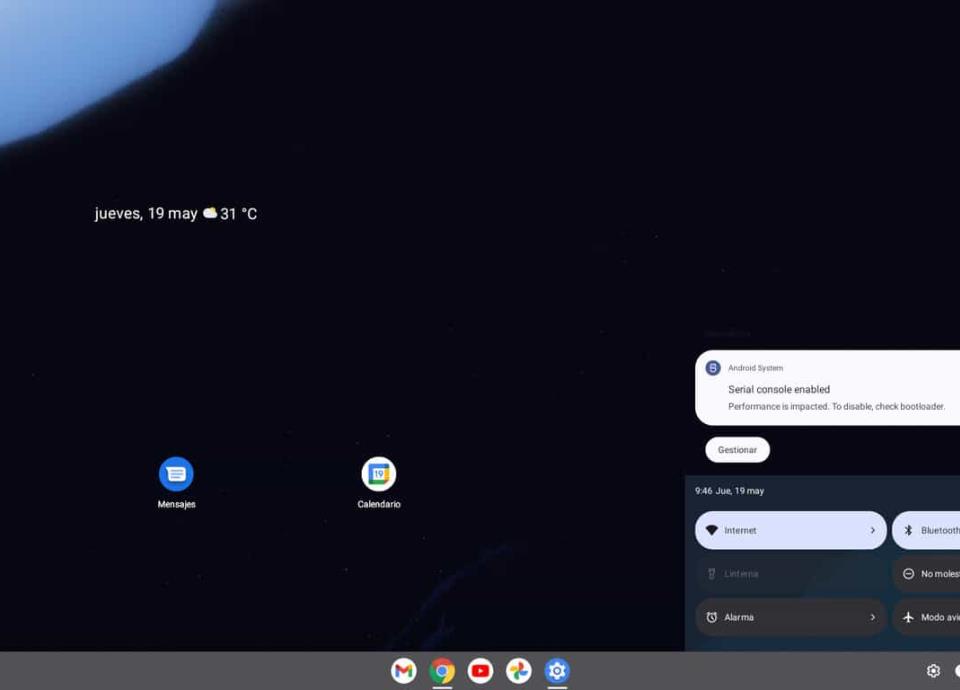Open the Settings app in taskbar
The height and width of the screenshot is (690, 960).
tap(557, 671)
